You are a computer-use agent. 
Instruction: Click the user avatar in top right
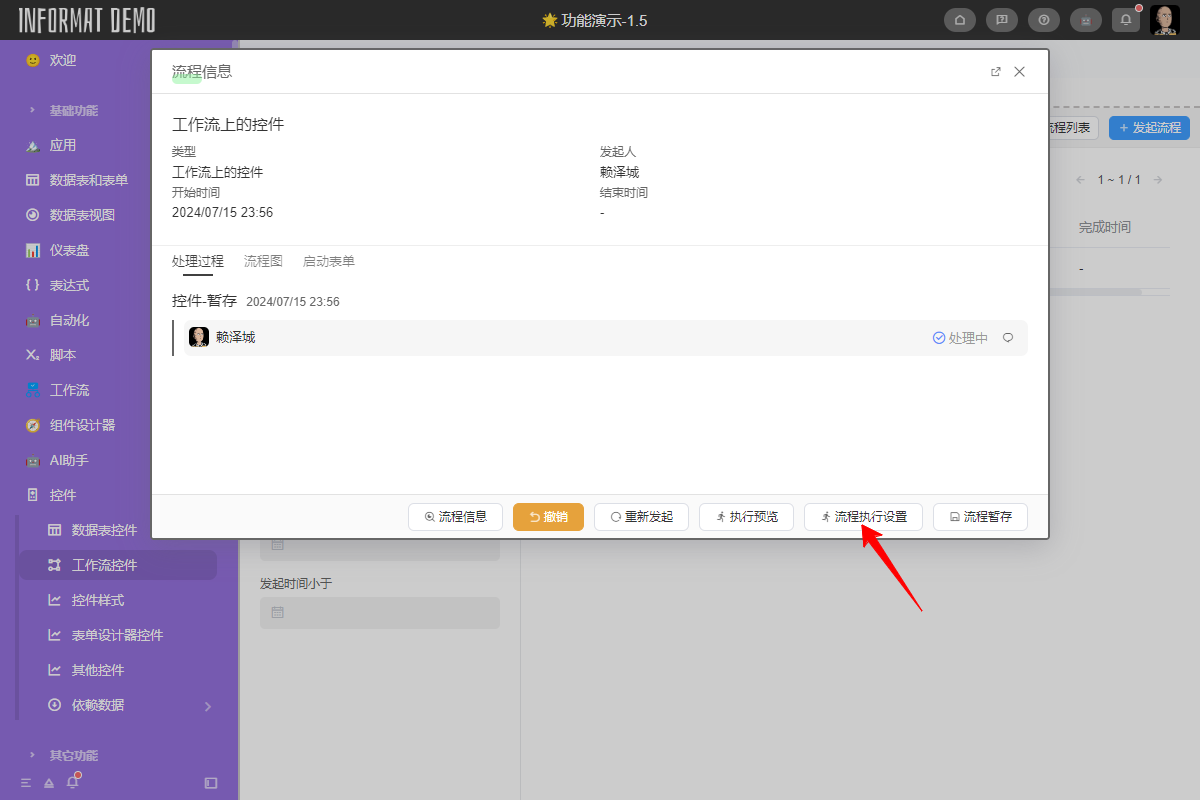click(x=1165, y=20)
